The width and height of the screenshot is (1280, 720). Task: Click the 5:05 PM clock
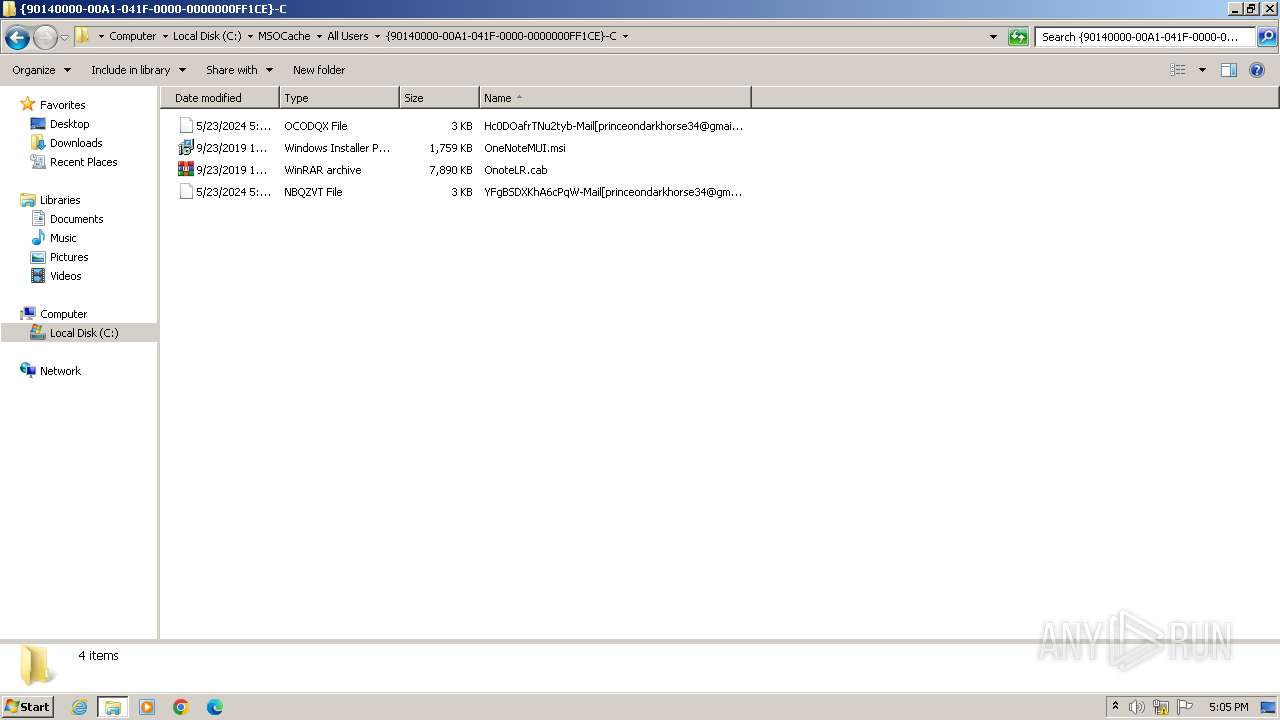[1228, 707]
